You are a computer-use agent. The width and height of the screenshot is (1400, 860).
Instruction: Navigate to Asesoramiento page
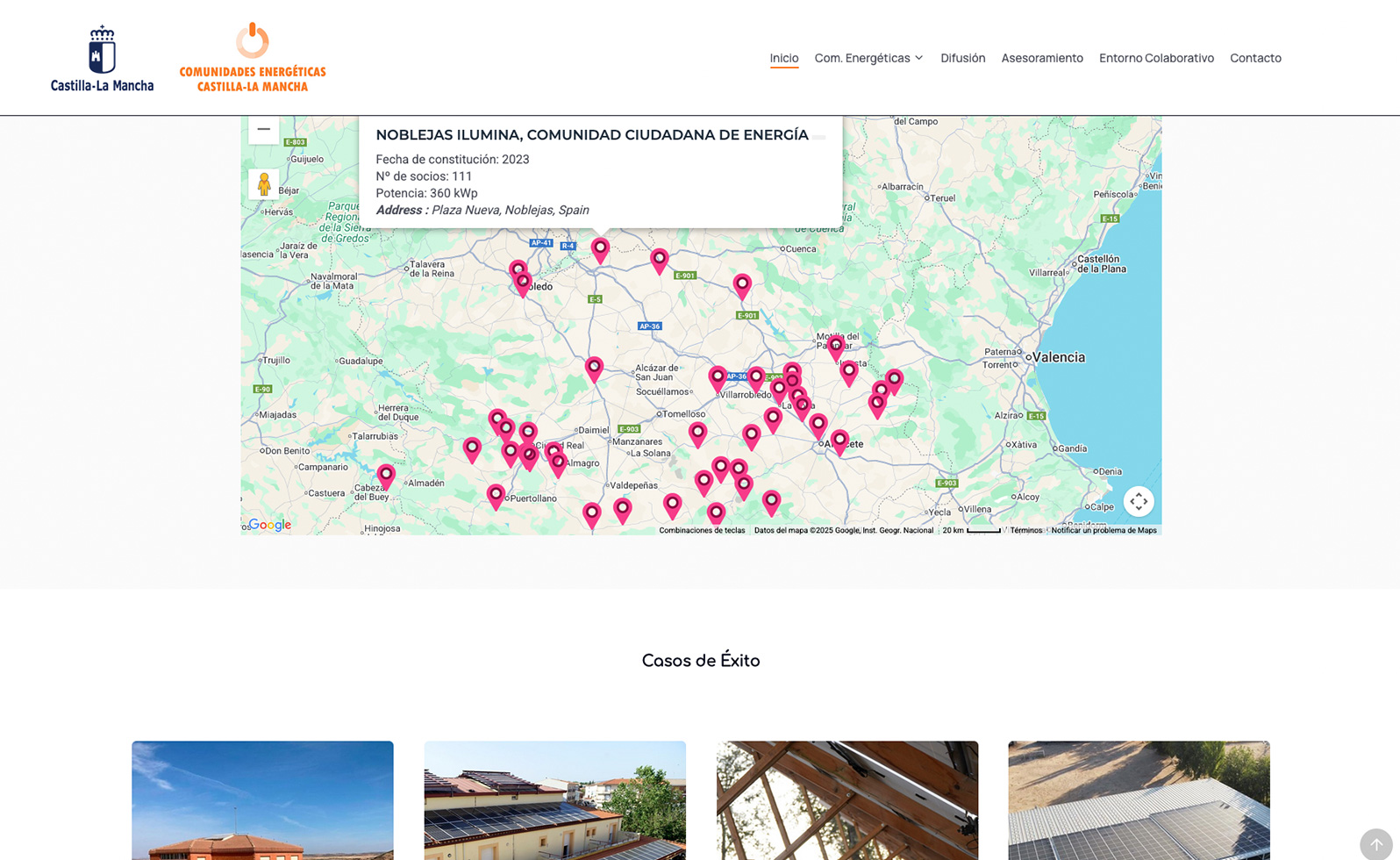pos(1042,58)
